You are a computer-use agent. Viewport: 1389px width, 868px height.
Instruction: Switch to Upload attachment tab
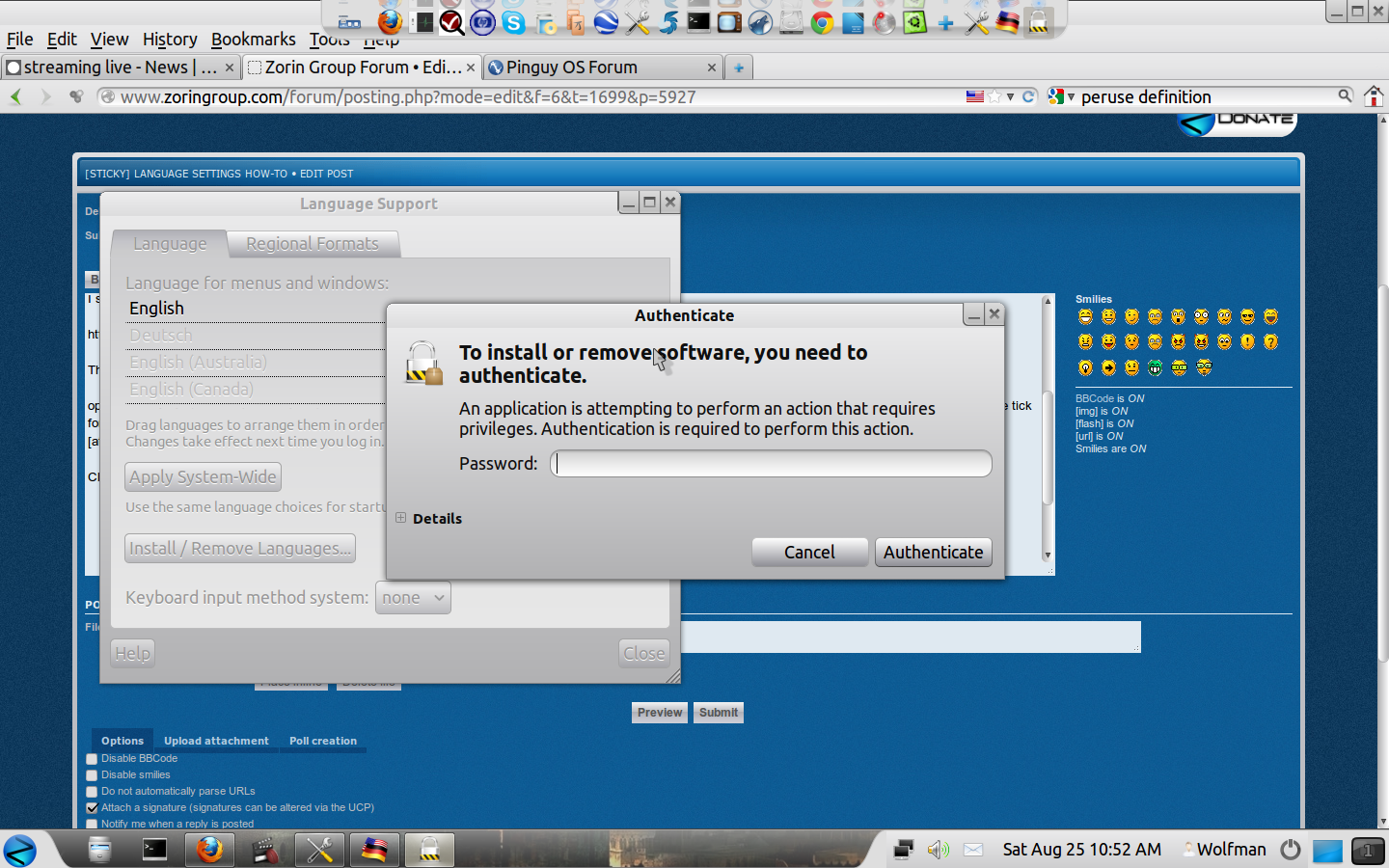[x=216, y=741]
